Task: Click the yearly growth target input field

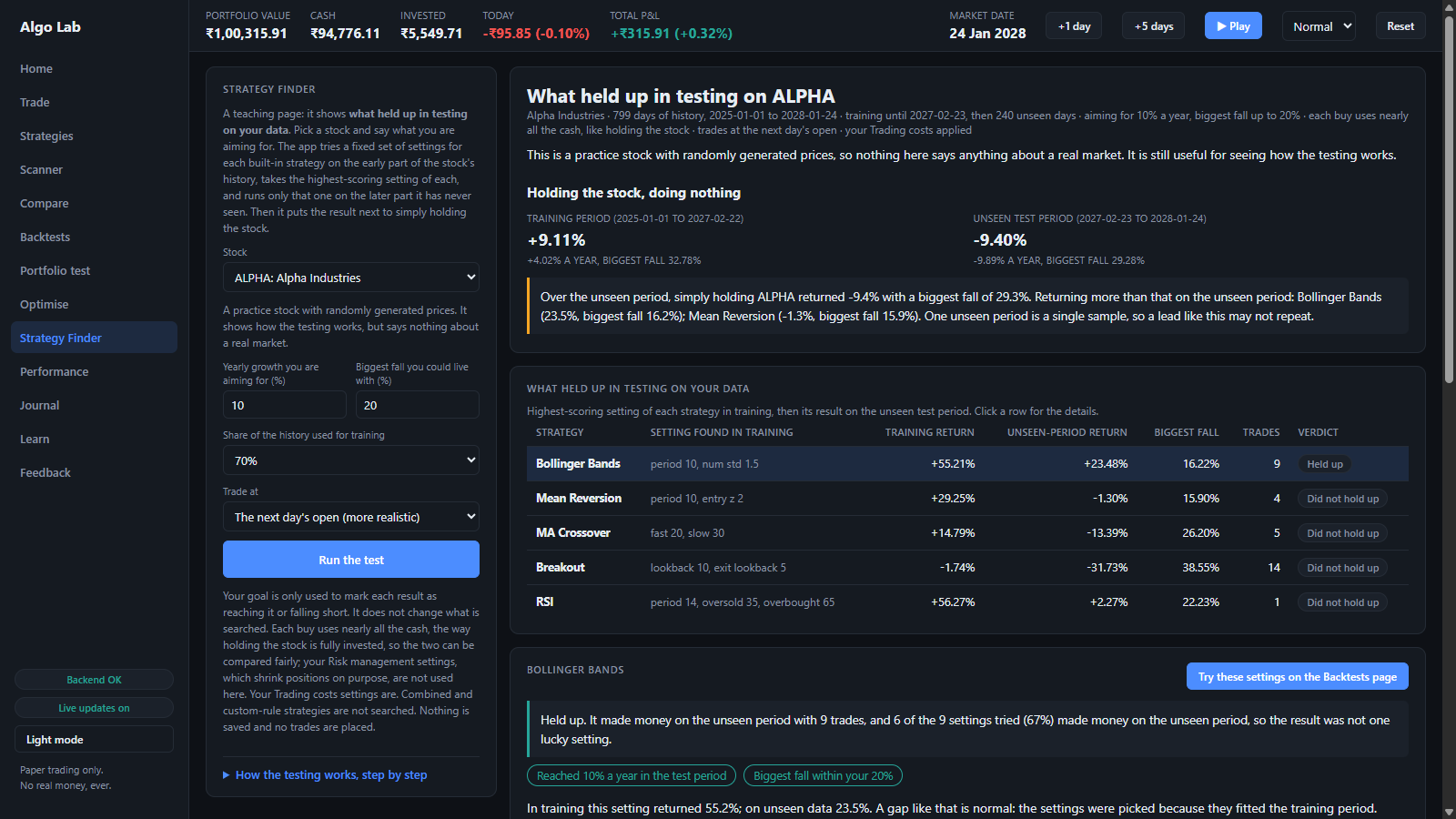Action: click(284, 405)
